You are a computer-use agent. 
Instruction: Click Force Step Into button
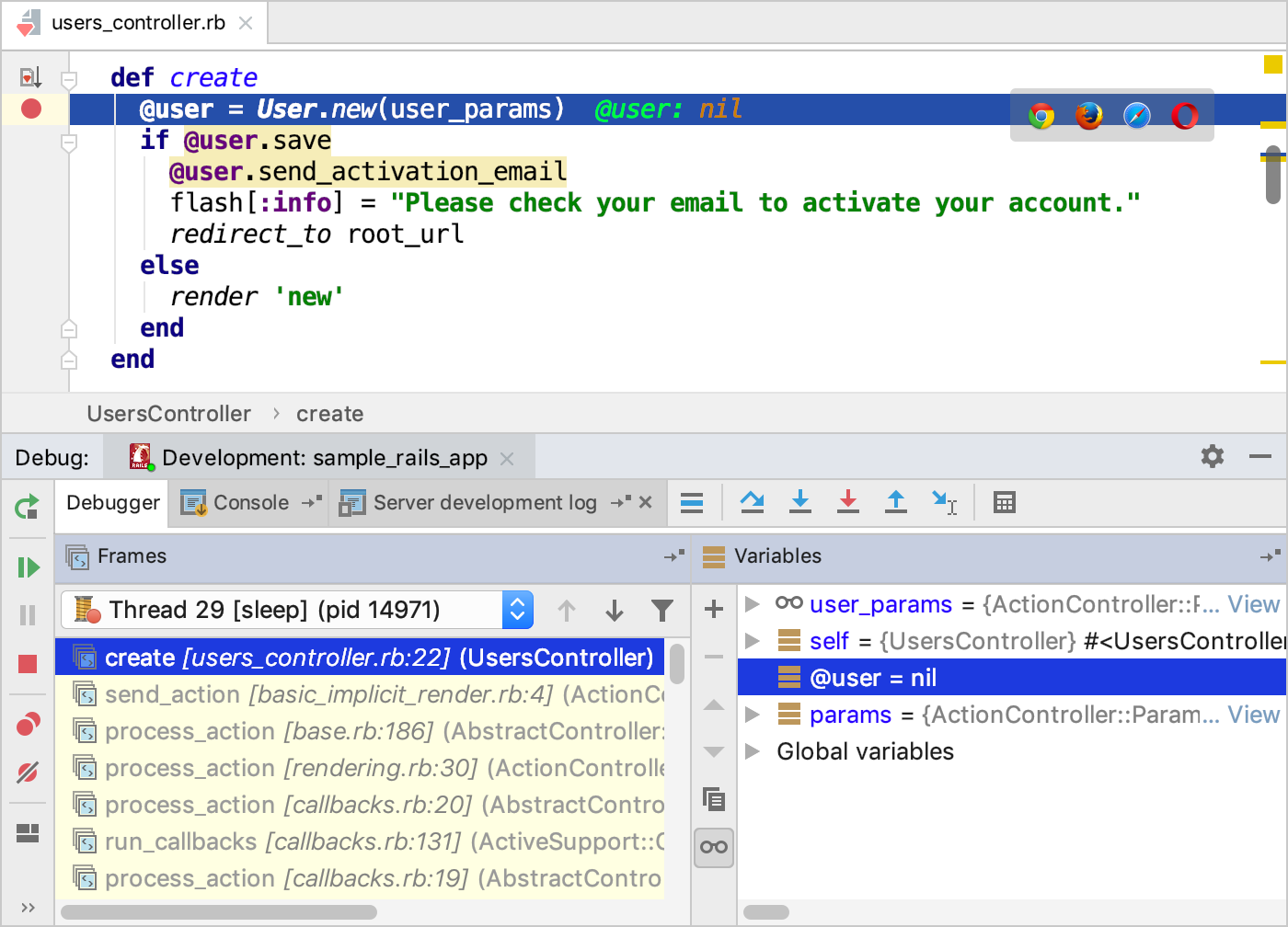[x=848, y=502]
